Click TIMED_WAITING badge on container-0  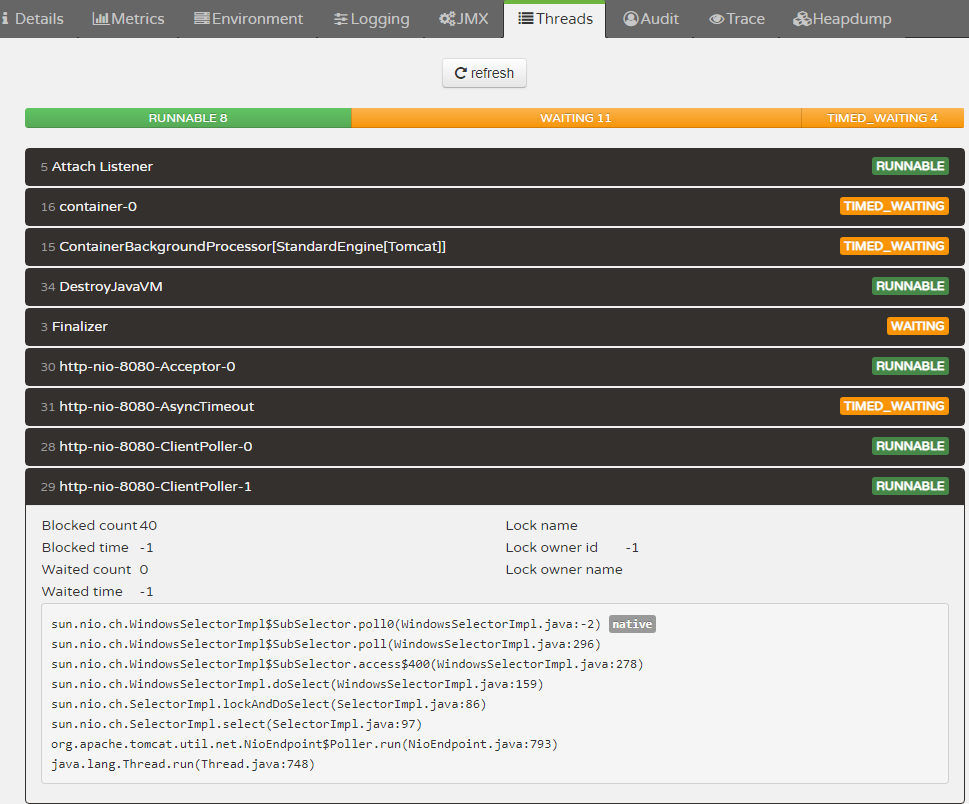894,206
